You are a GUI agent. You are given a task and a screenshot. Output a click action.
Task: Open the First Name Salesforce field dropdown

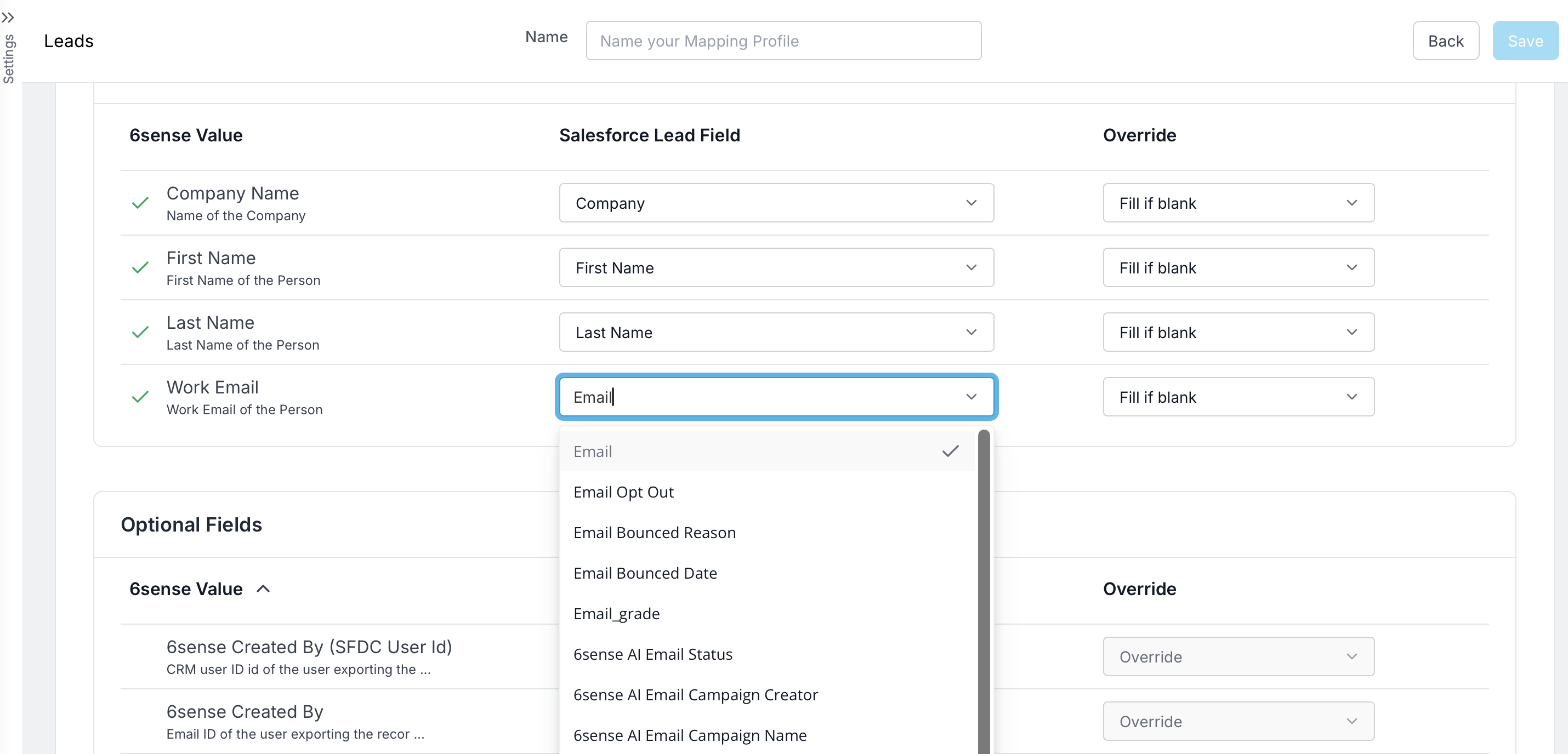tap(776, 267)
